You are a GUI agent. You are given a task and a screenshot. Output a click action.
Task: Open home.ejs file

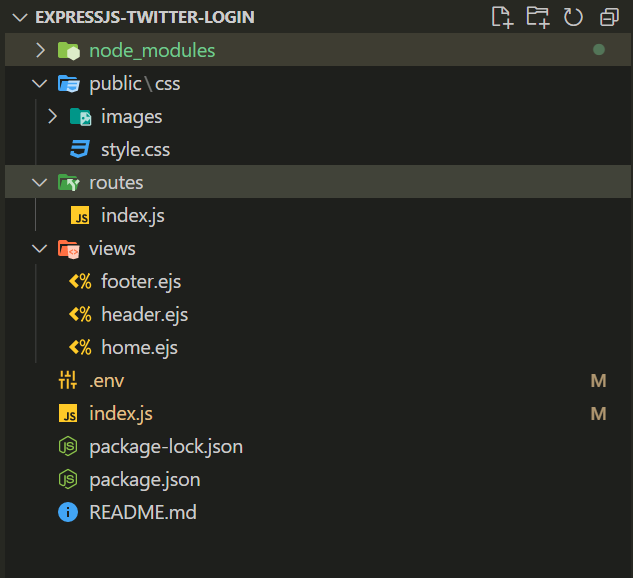[139, 348]
